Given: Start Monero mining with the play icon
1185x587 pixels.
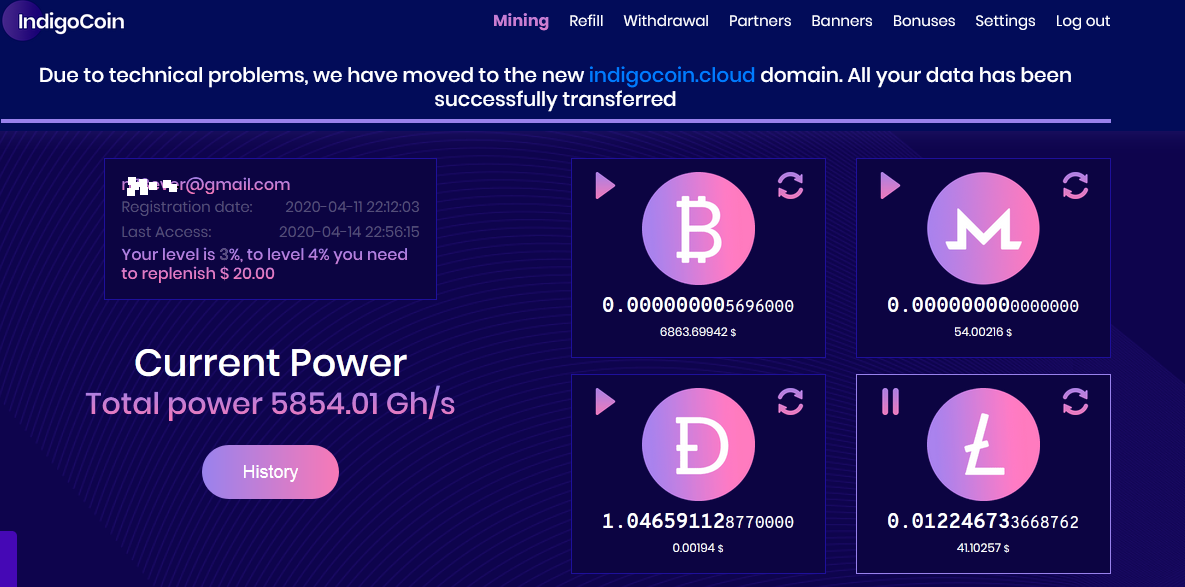Looking at the screenshot, I should (x=890, y=185).
